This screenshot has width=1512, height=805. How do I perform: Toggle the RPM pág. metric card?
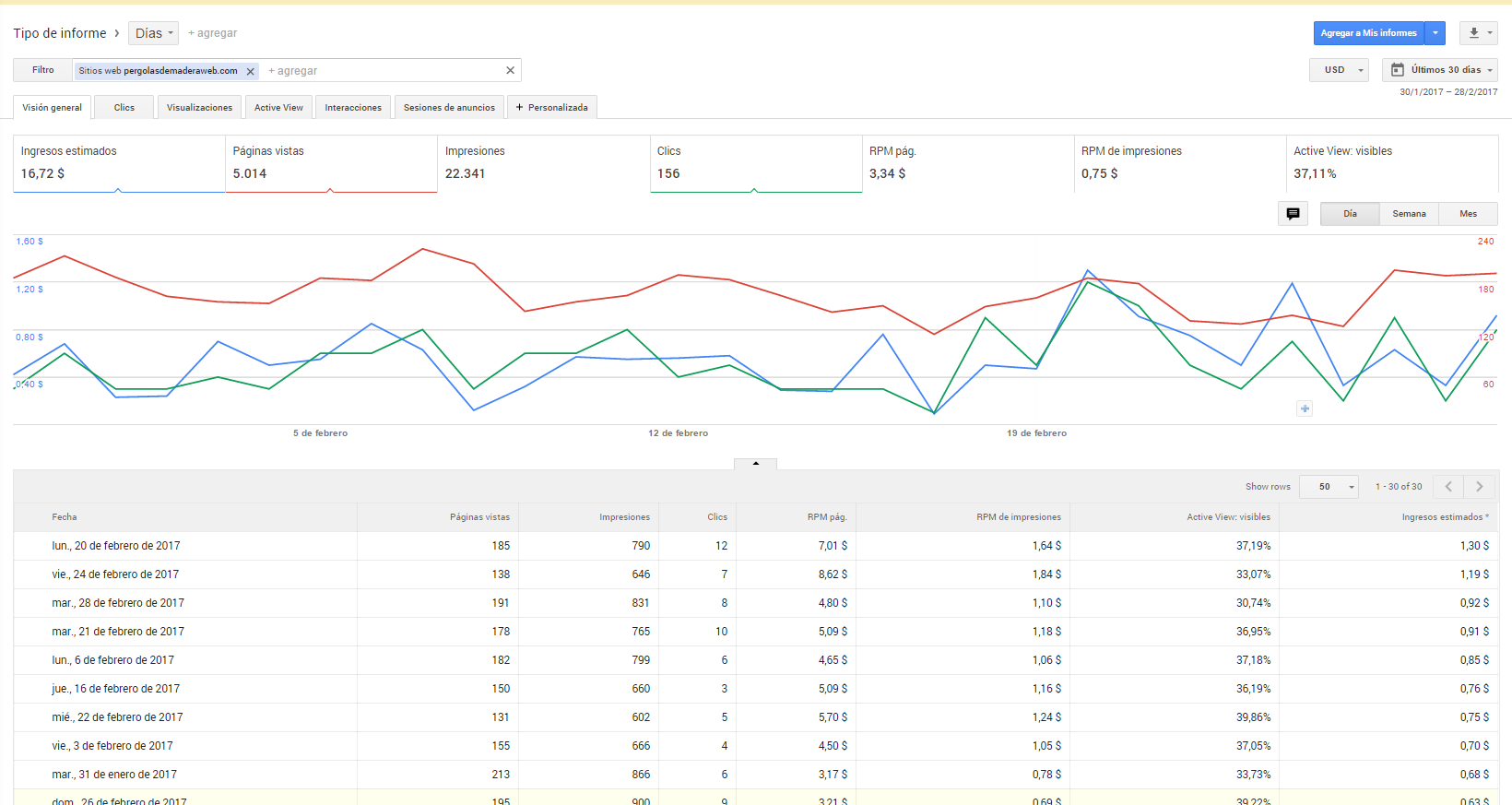pyautogui.click(x=968, y=164)
